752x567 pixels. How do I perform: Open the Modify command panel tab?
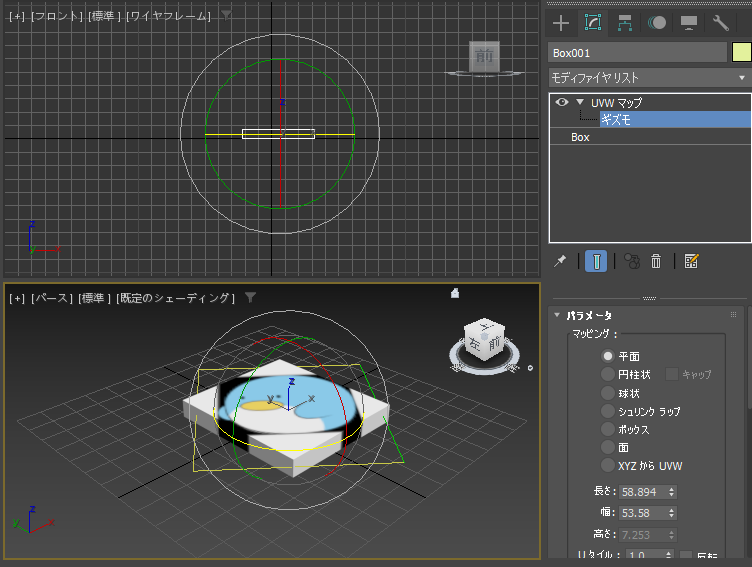pos(593,23)
